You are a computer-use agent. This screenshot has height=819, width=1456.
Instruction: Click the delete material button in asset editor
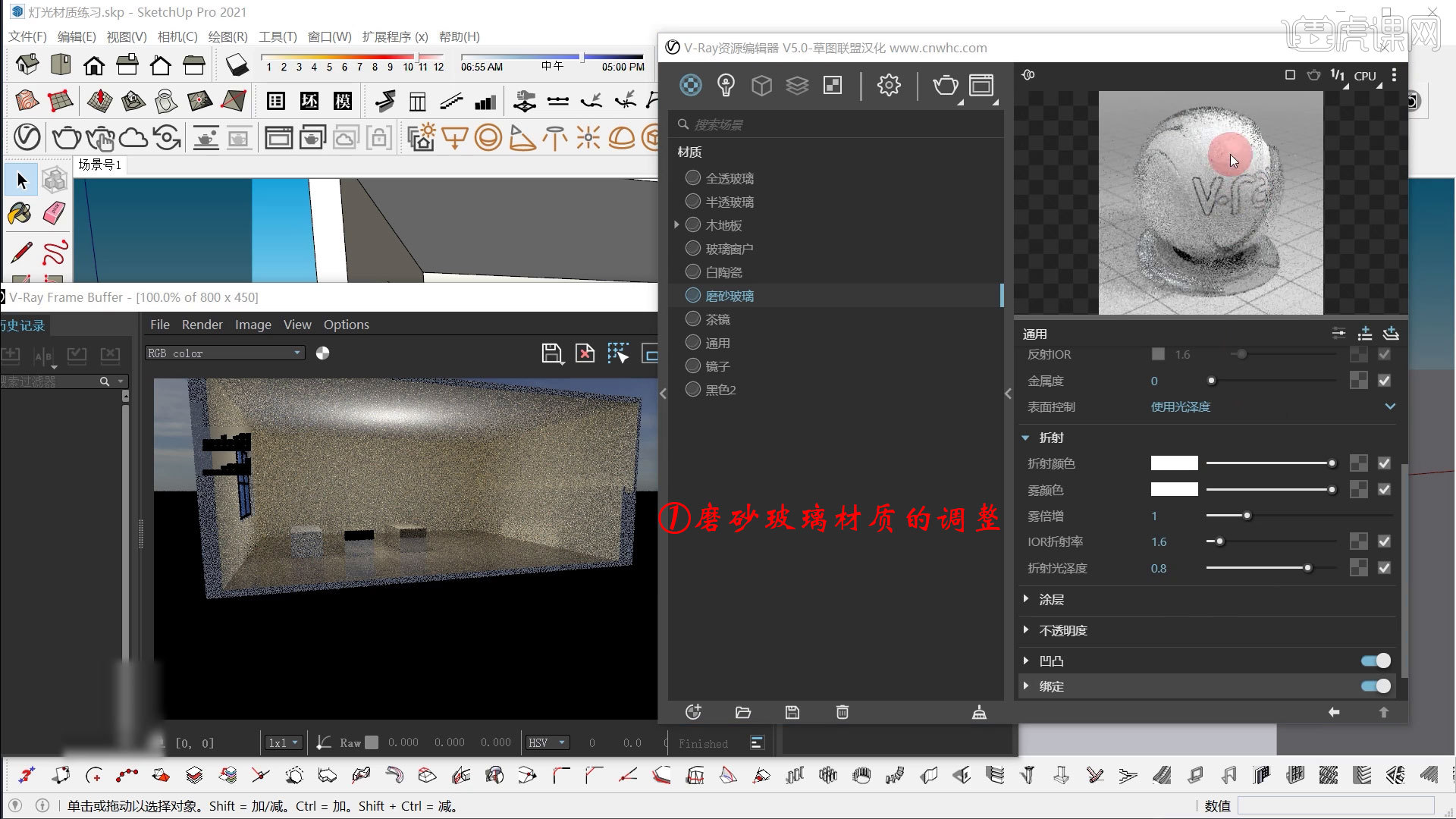(842, 712)
